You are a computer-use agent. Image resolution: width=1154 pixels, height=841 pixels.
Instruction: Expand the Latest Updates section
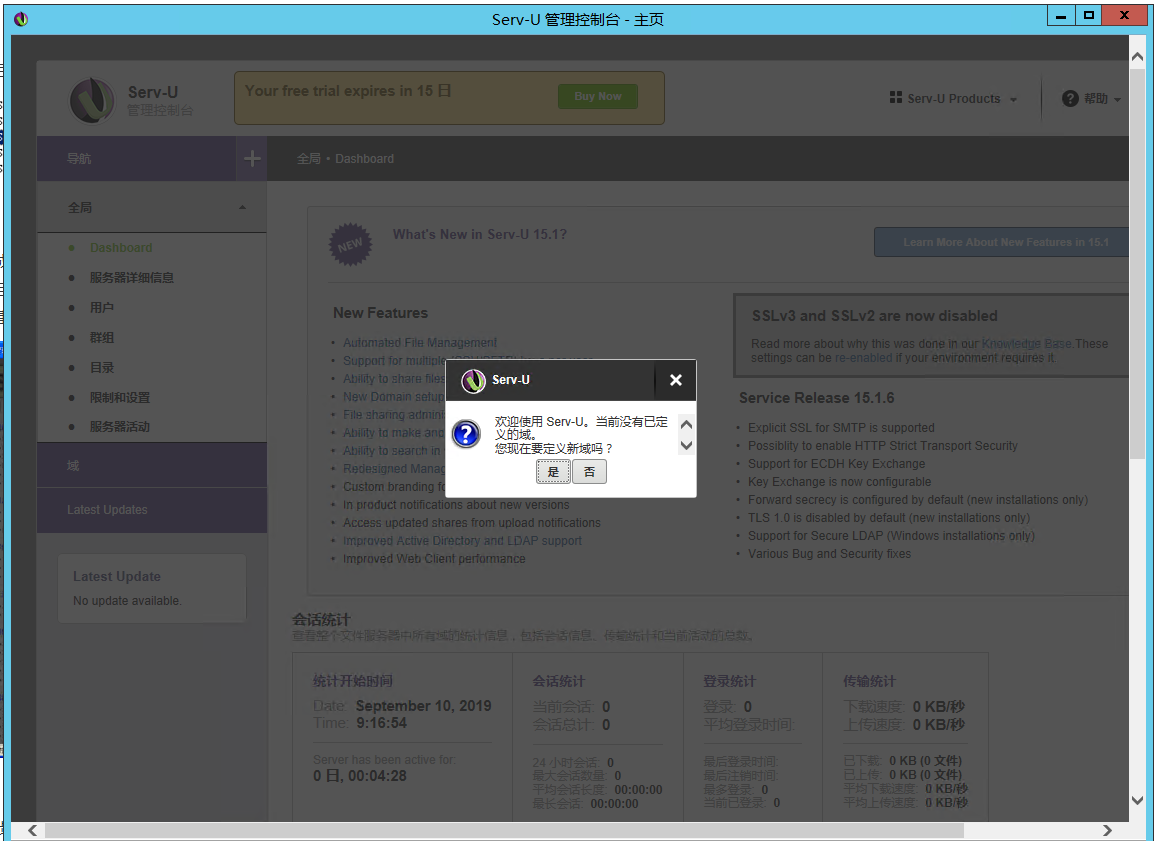tap(152, 510)
